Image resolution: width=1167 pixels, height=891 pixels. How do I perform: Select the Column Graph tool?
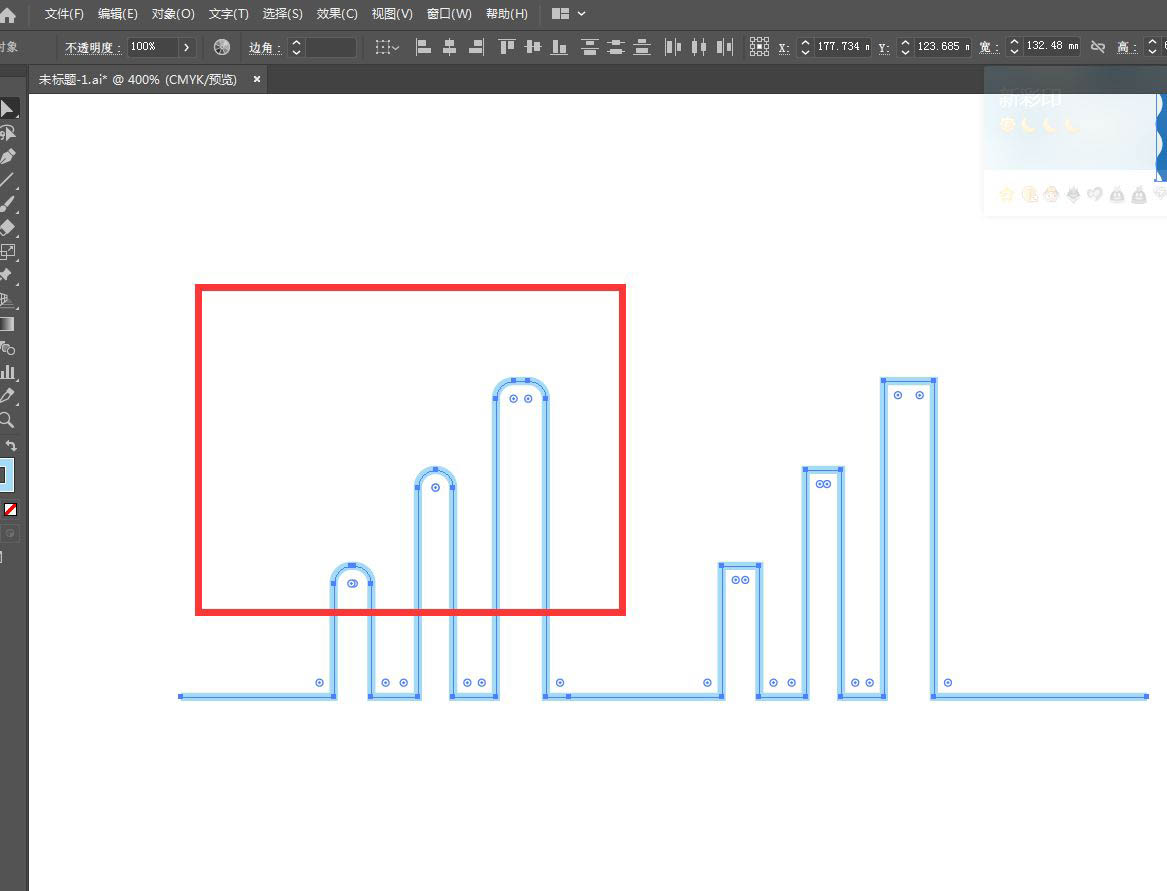click(x=7, y=371)
